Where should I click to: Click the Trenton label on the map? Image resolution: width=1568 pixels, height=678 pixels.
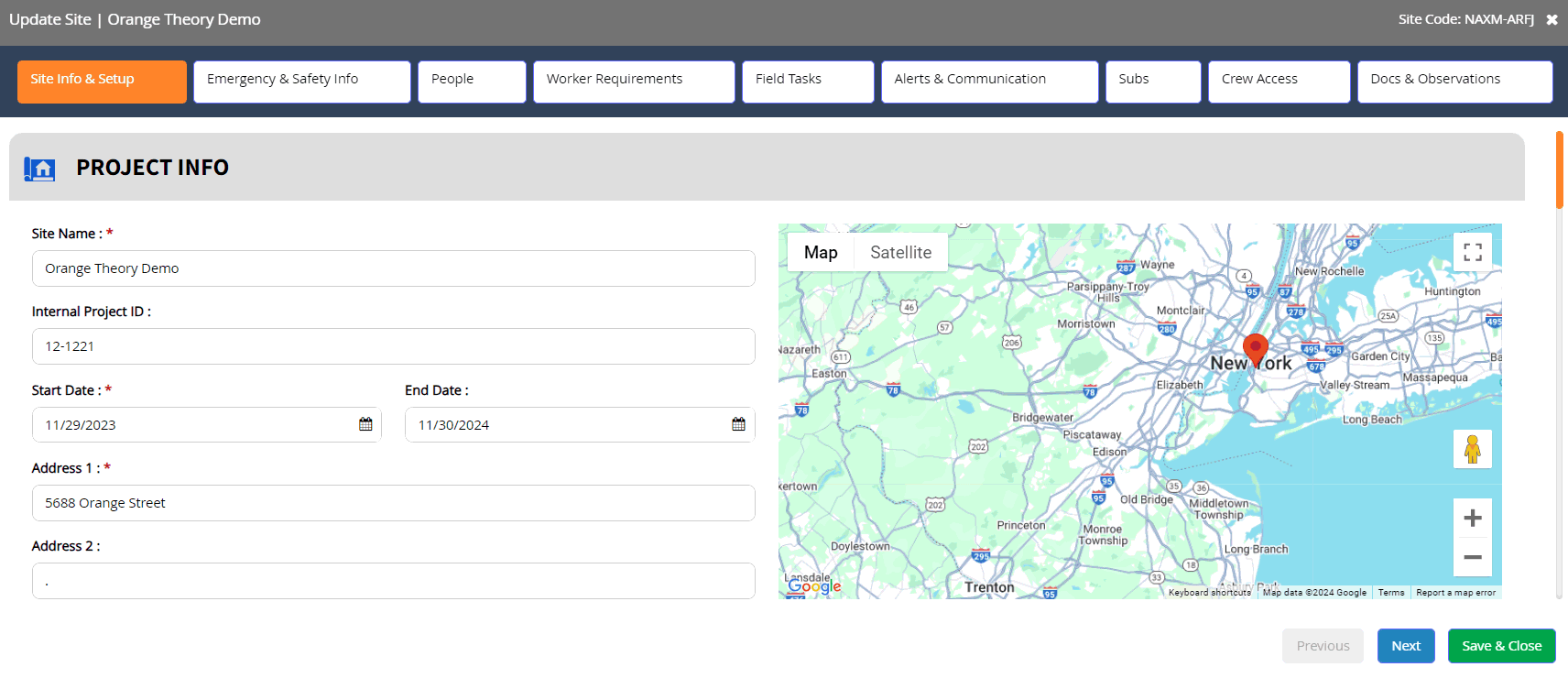[x=989, y=587]
